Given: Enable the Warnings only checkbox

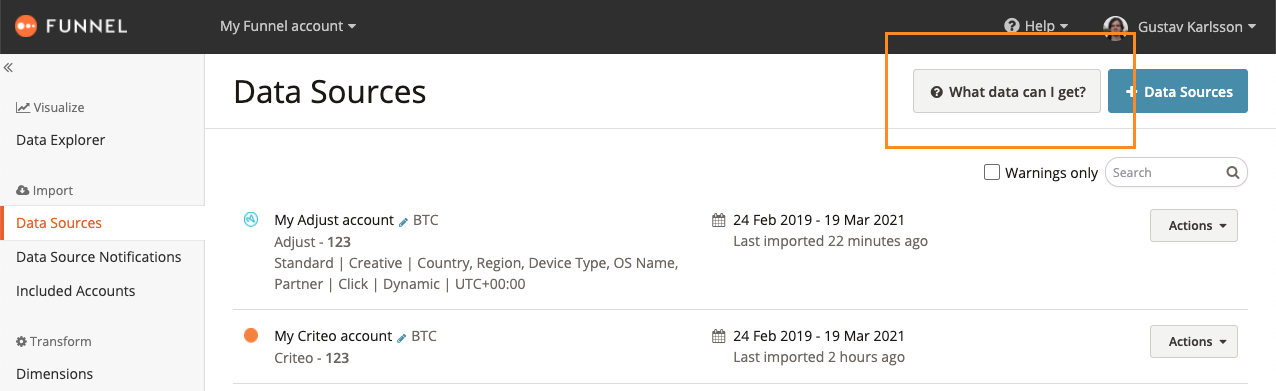Looking at the screenshot, I should click(x=992, y=172).
